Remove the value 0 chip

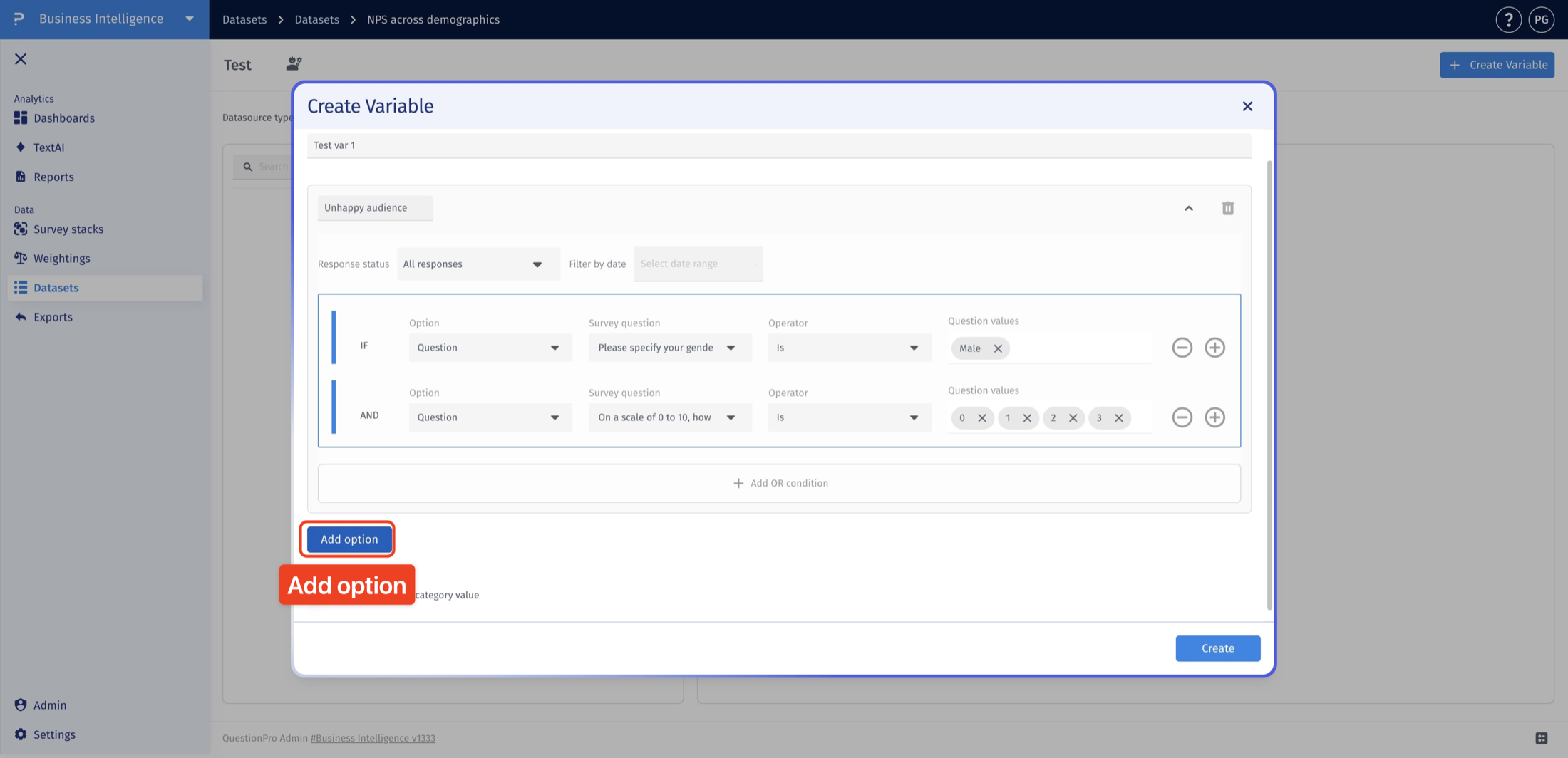click(981, 418)
